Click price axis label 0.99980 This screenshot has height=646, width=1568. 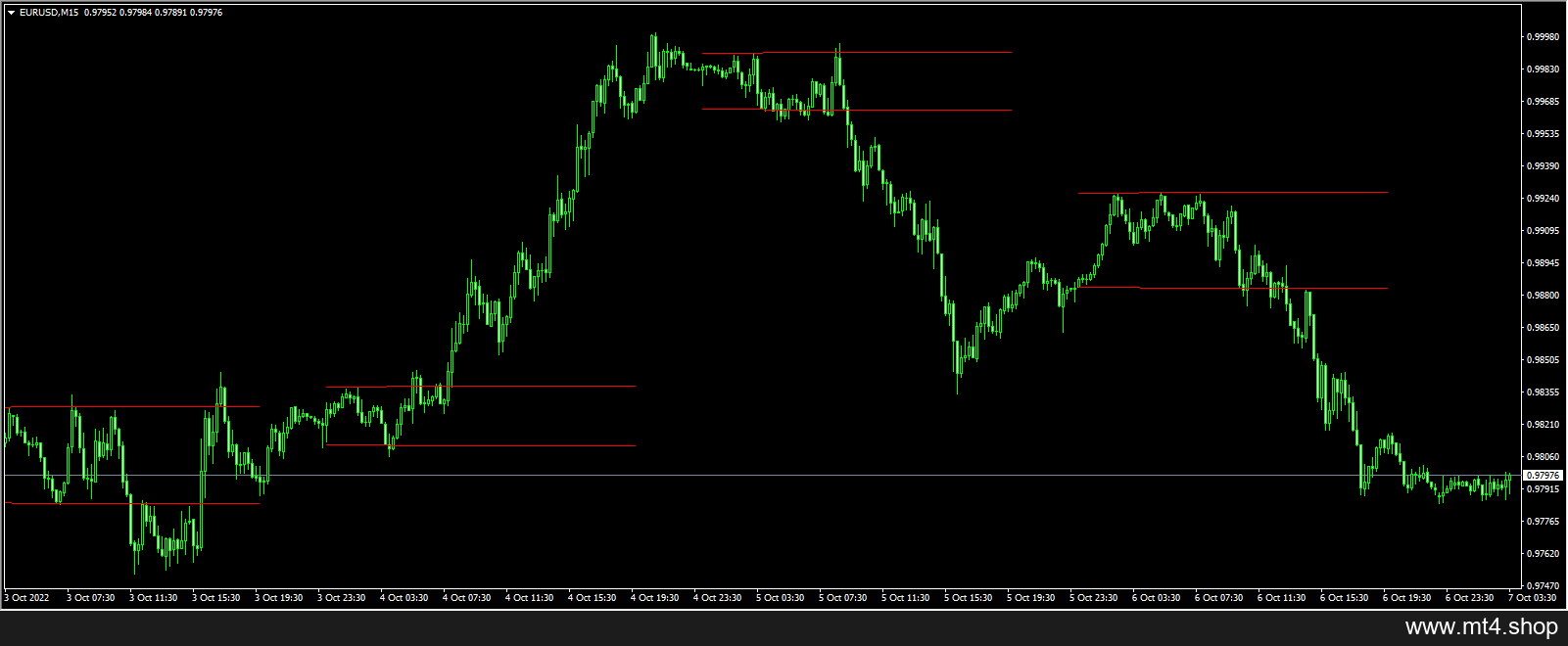1544,37
